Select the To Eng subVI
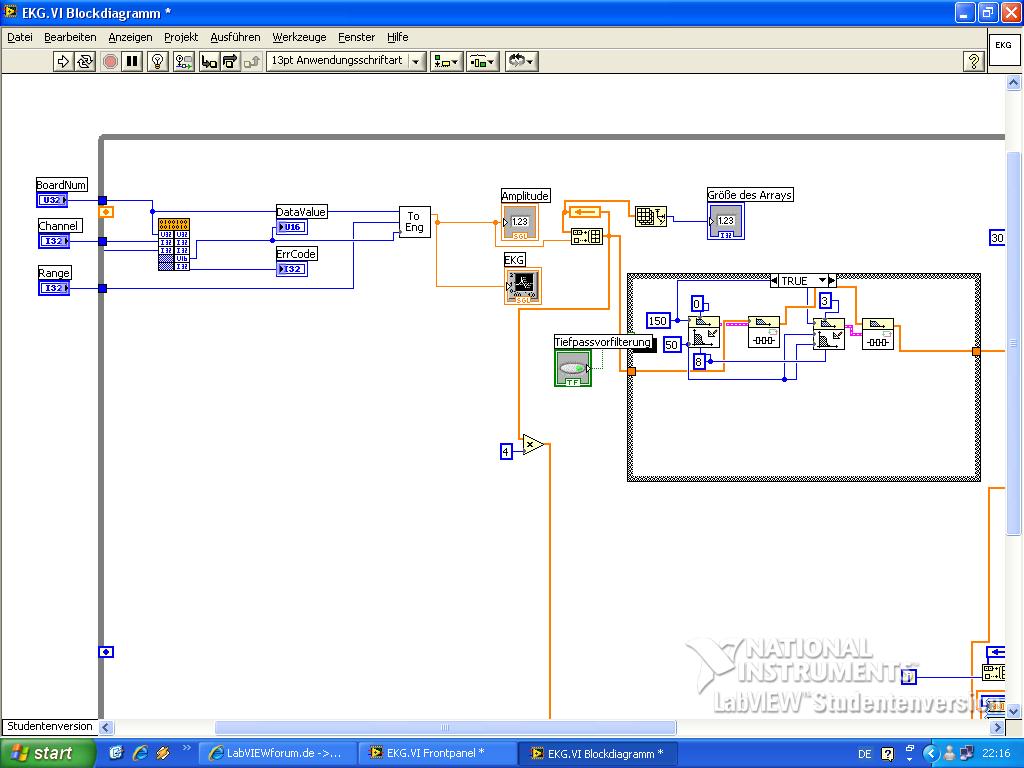 point(415,222)
